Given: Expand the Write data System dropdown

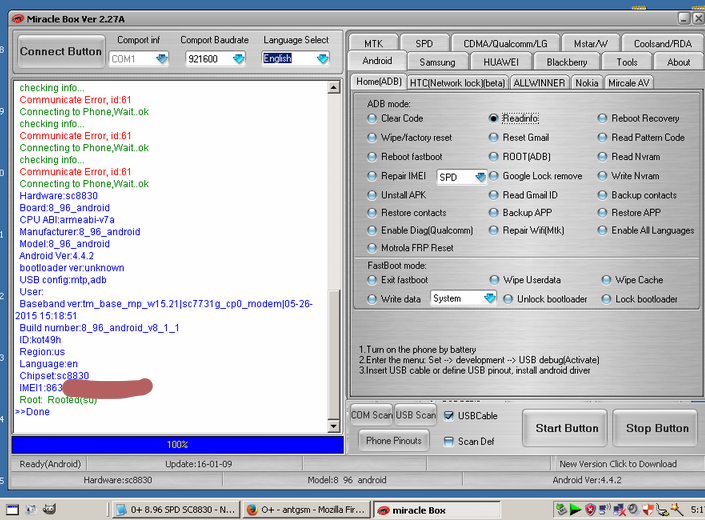Looking at the screenshot, I should pyautogui.click(x=490, y=298).
